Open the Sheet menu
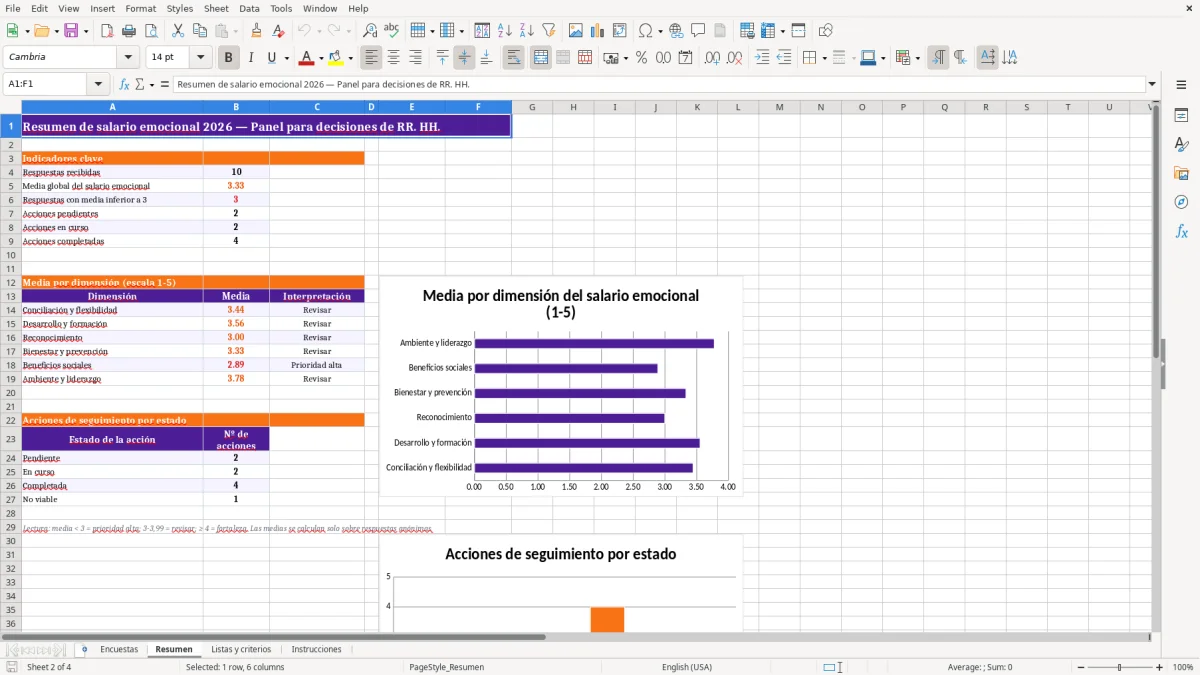The image size is (1200, 675). [x=216, y=8]
